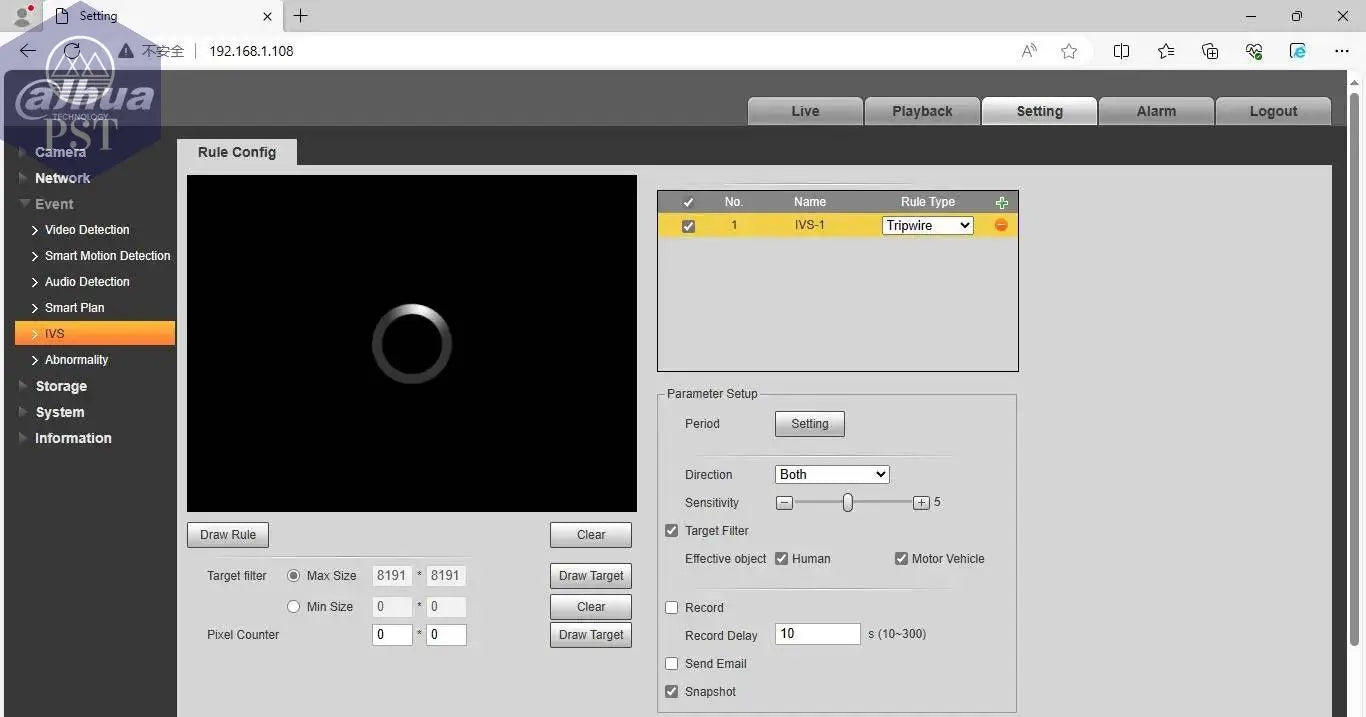
Task: Toggle the Send Email checkbox
Action: (x=672, y=664)
